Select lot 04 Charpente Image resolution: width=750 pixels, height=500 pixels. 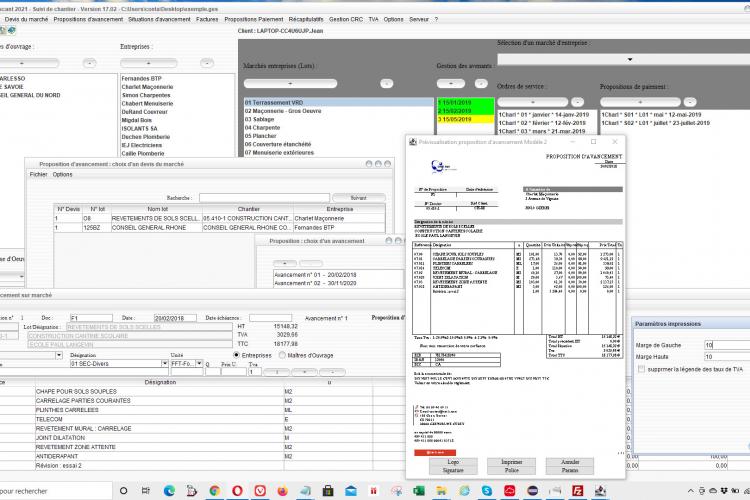click(339, 128)
